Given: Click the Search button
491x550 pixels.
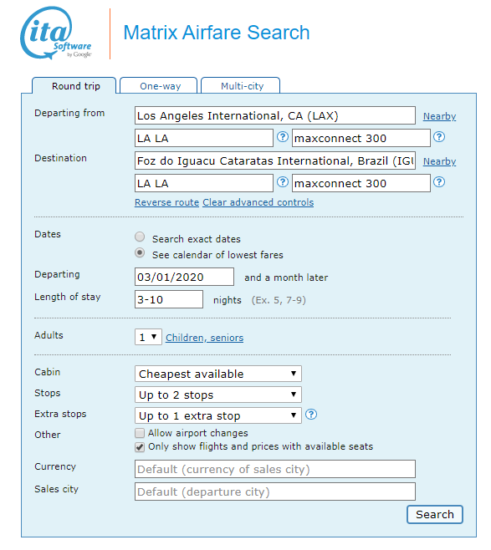Looking at the screenshot, I should tap(435, 515).
